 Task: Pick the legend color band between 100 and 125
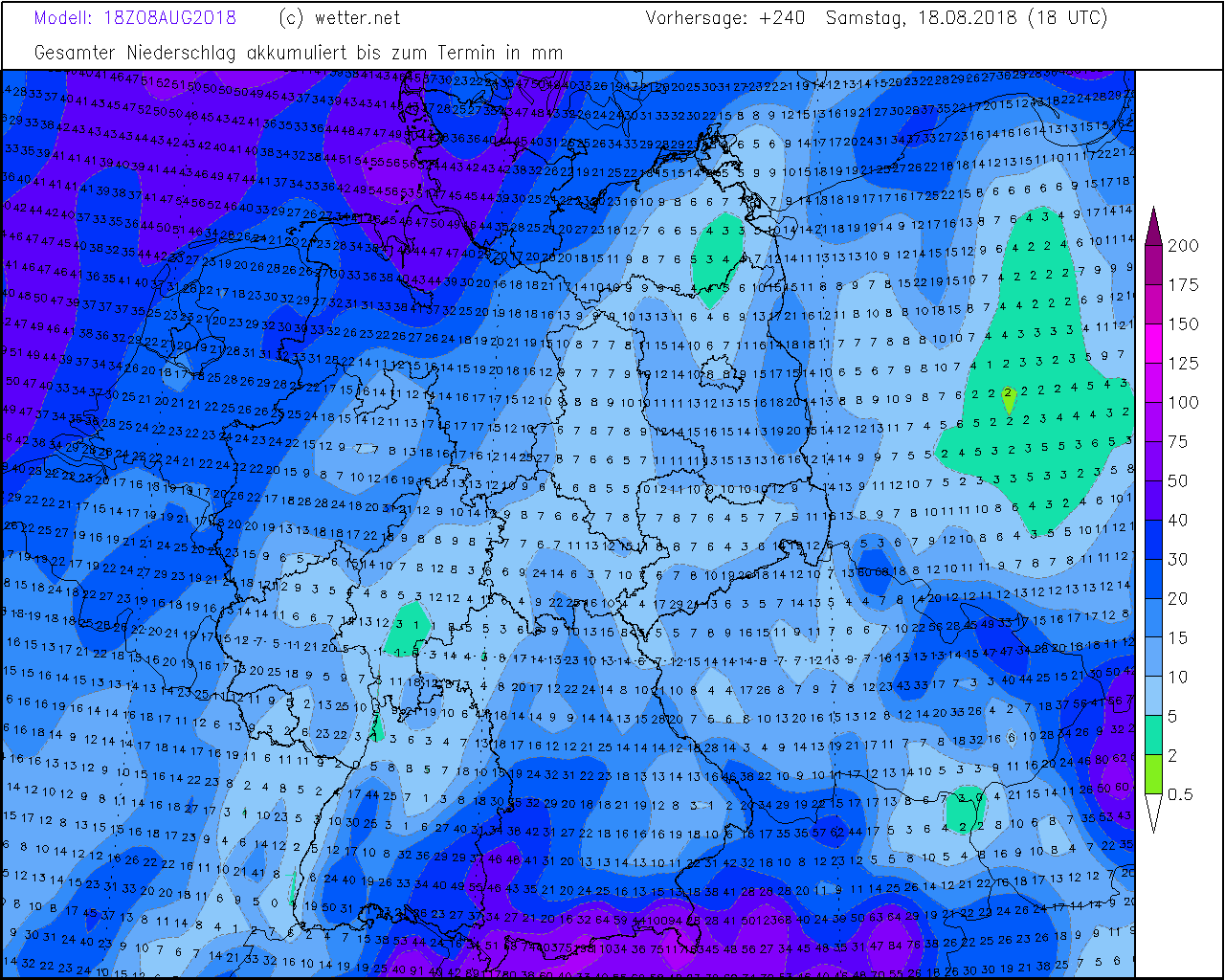point(1154,383)
